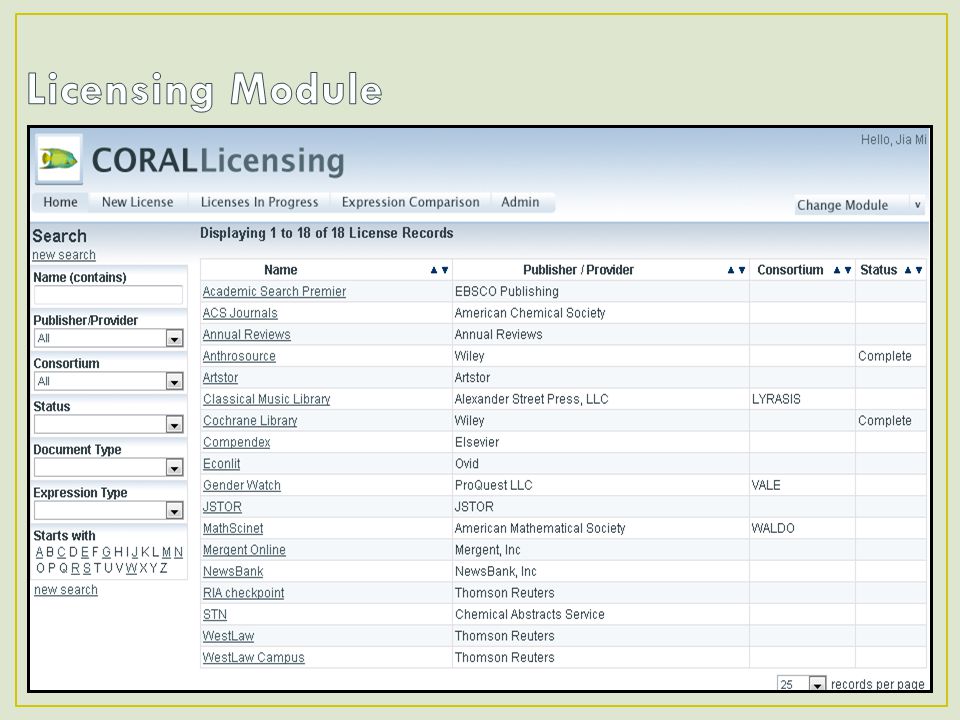Open Mergent Online license record
The image size is (960, 720).
(244, 550)
